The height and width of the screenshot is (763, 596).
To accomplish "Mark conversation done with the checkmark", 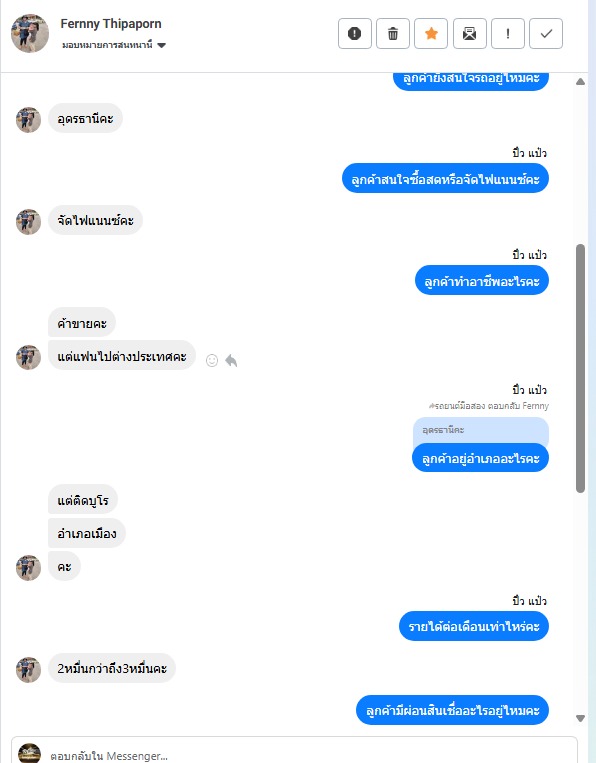I will tap(546, 34).
